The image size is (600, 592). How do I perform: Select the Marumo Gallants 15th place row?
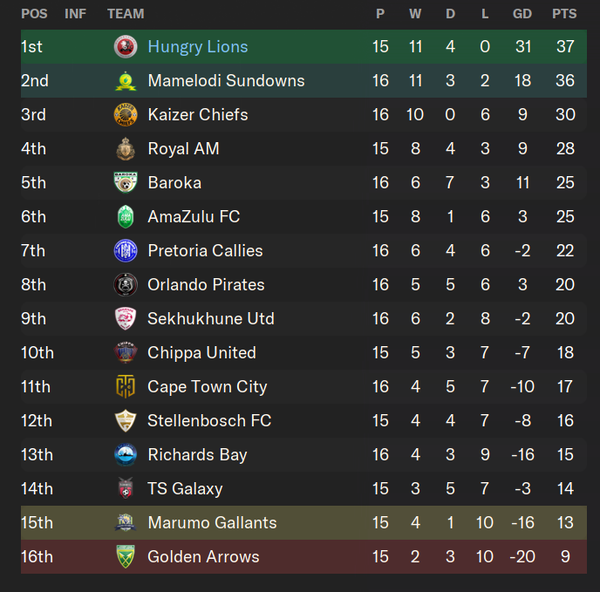(x=304, y=523)
